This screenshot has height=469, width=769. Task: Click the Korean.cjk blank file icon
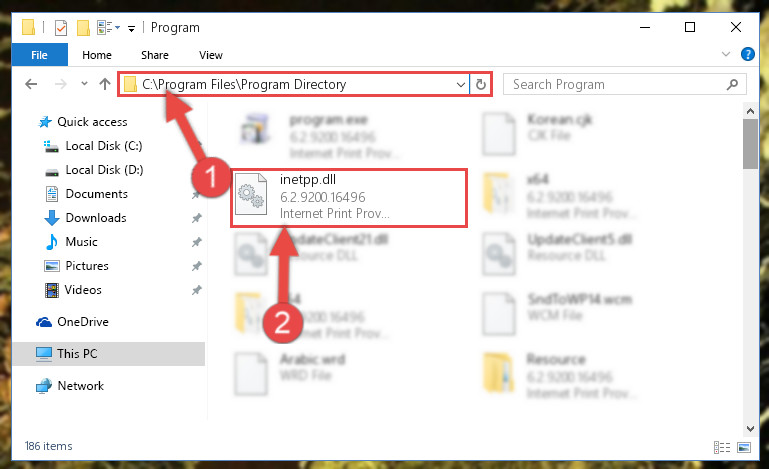498,134
